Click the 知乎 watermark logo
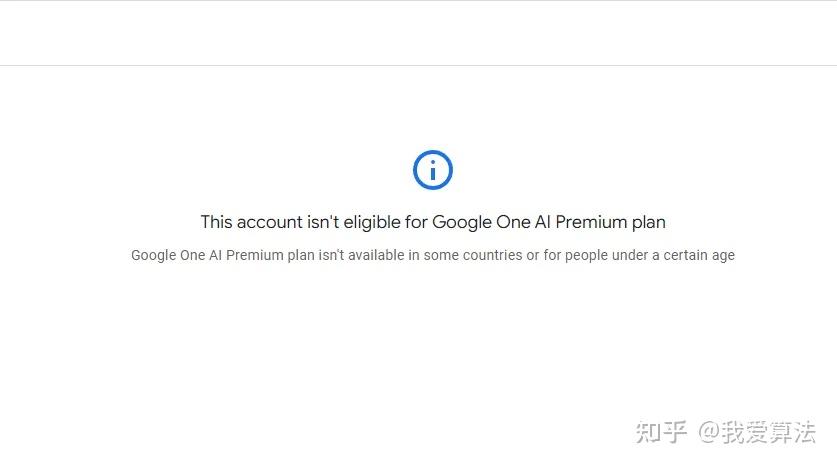 (x=661, y=432)
